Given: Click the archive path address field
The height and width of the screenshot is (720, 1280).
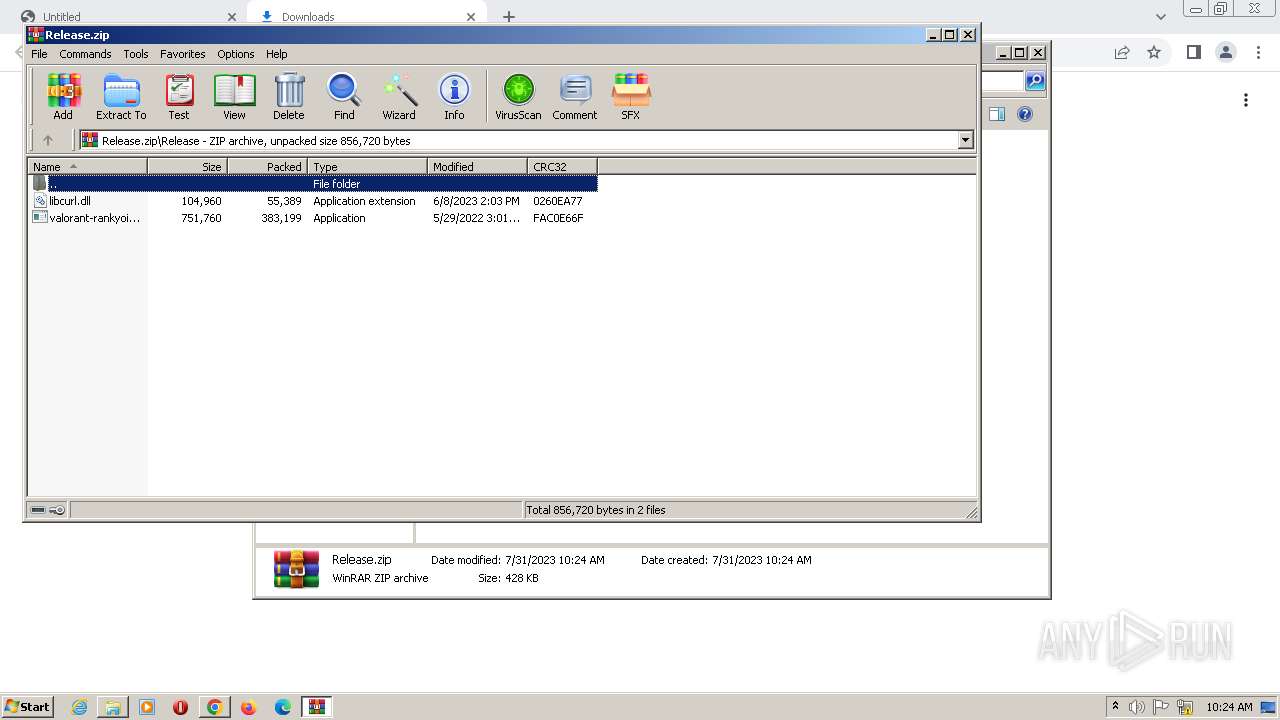Looking at the screenshot, I should pos(518,141).
